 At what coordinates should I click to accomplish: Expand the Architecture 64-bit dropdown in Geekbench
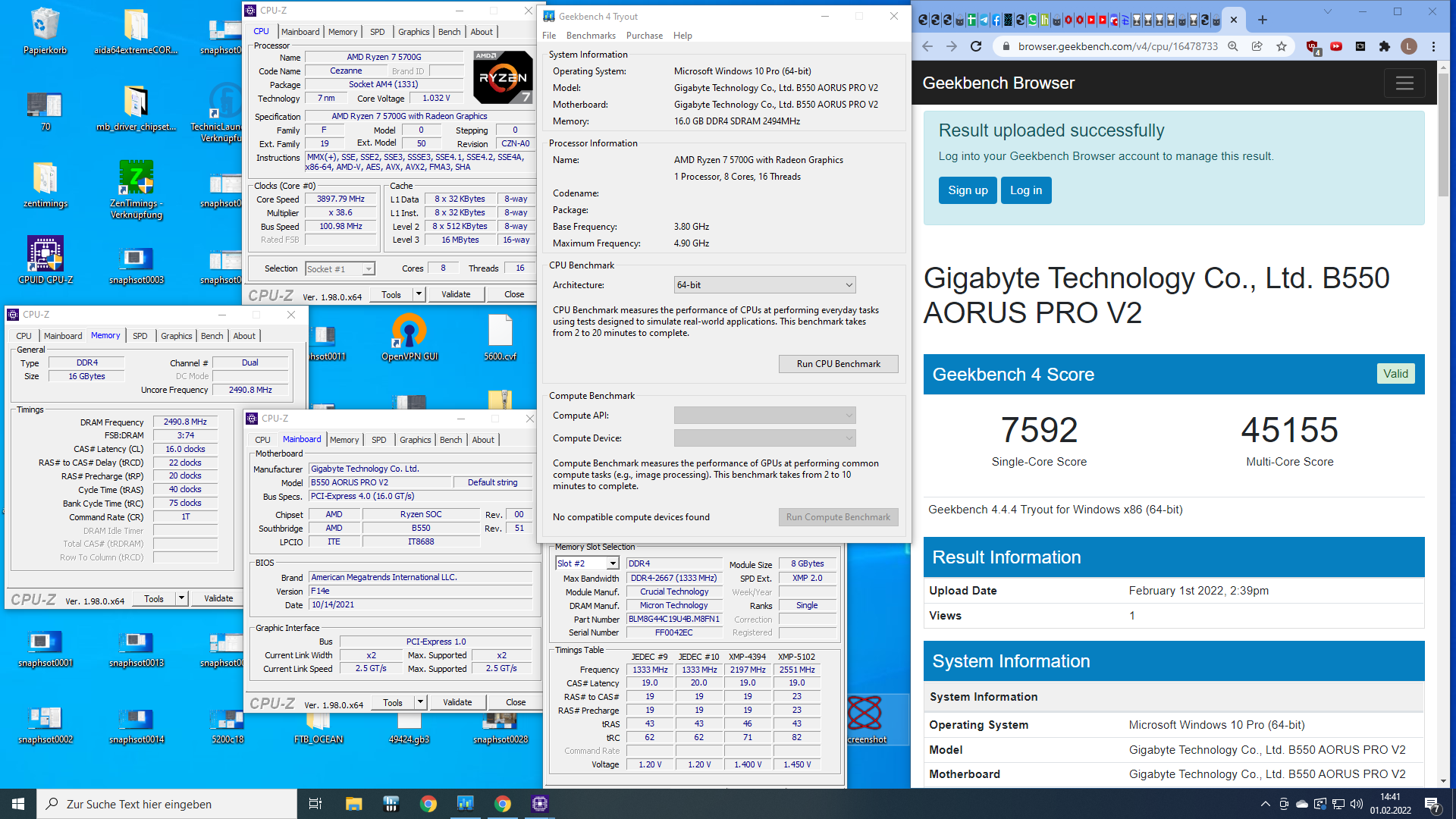(765, 285)
